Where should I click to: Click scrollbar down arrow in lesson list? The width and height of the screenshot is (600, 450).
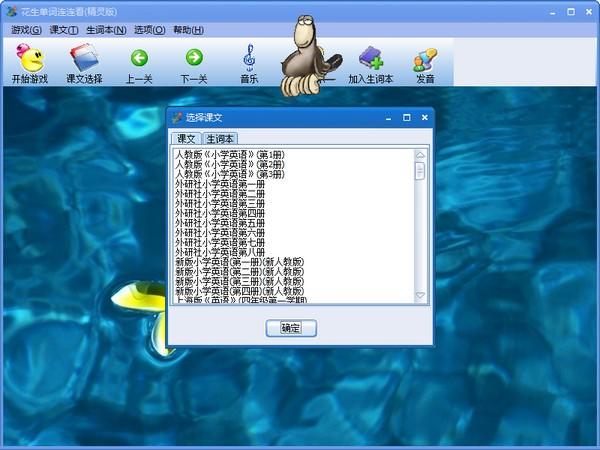click(420, 296)
